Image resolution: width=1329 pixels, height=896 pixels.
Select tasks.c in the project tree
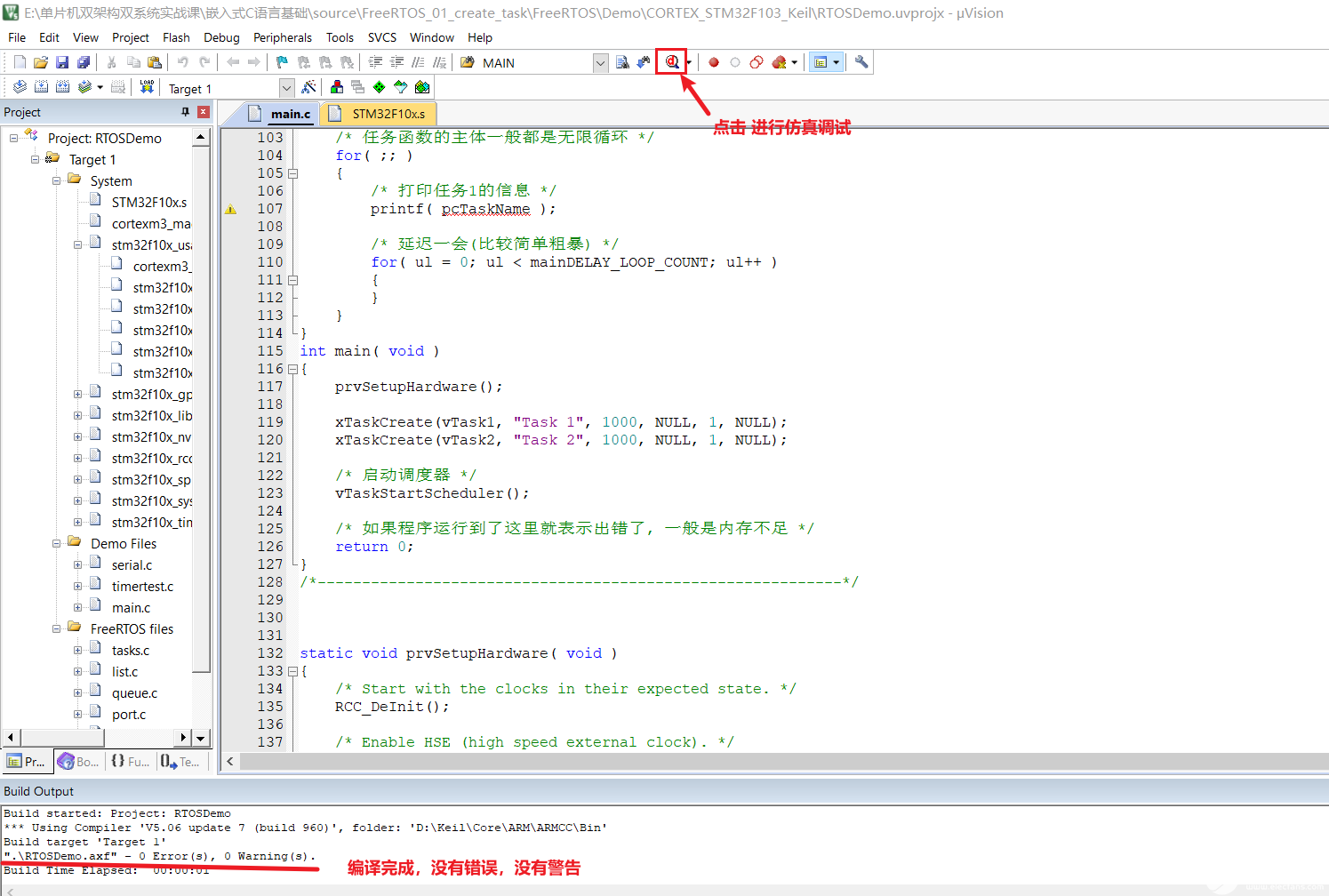(x=130, y=651)
